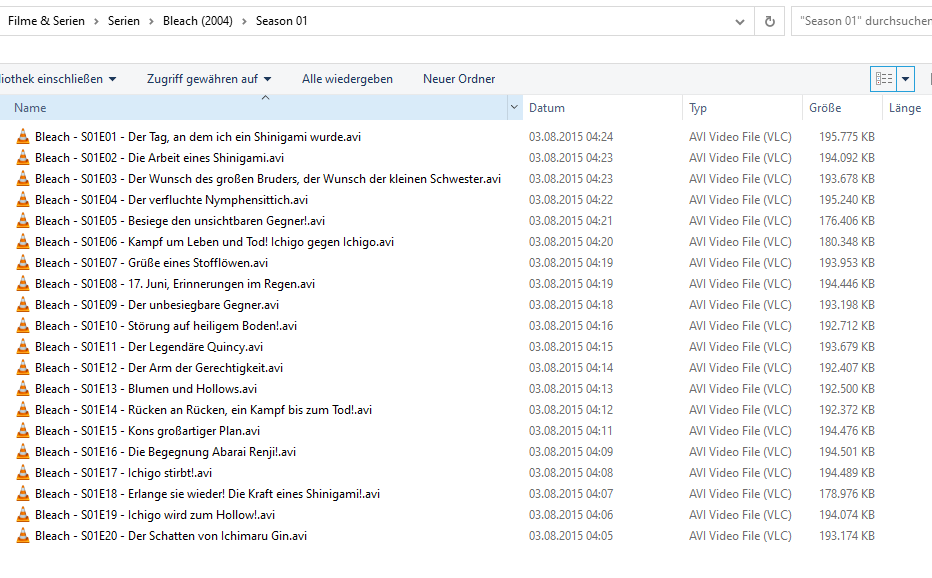Refresh the Season 01 folder view

(770, 21)
